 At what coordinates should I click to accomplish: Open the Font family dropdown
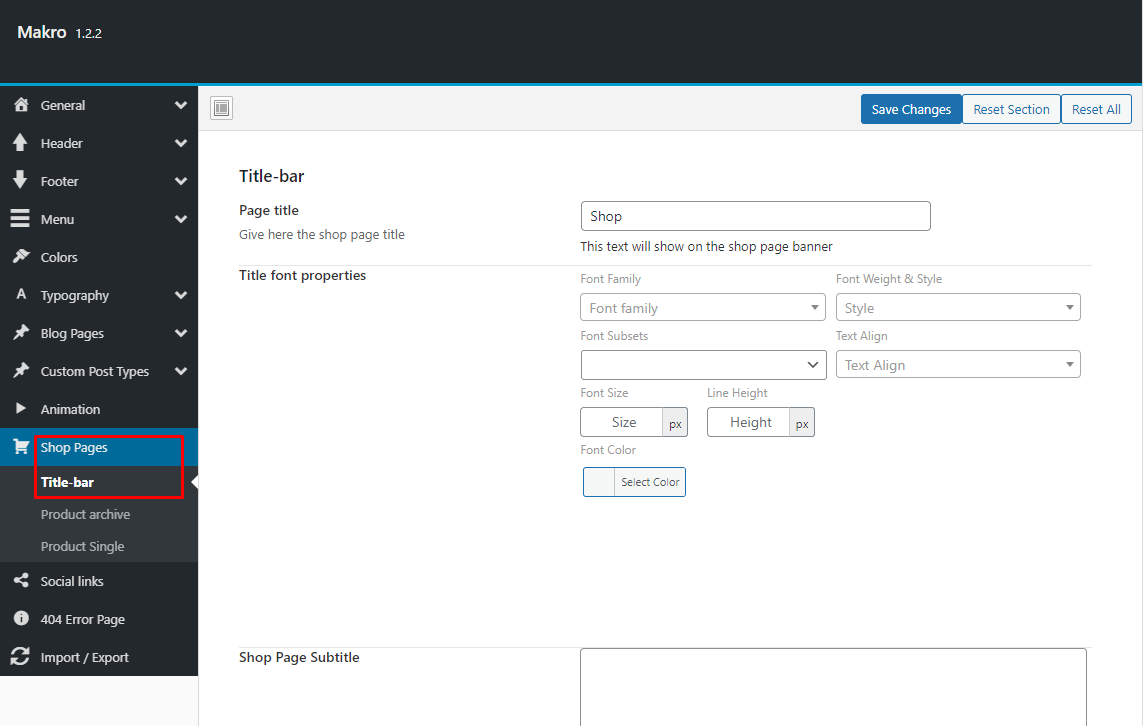703,308
